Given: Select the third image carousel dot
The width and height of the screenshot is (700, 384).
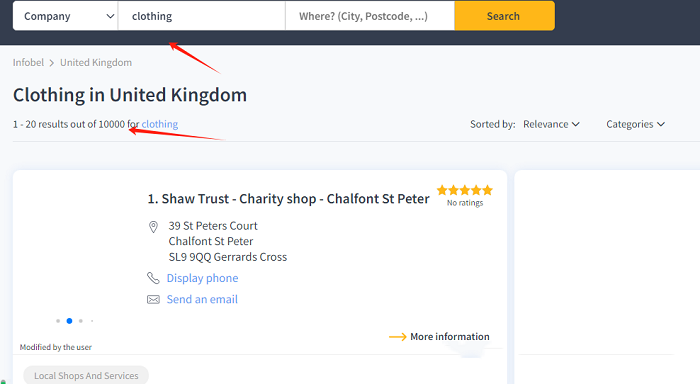Looking at the screenshot, I should tap(81, 321).
